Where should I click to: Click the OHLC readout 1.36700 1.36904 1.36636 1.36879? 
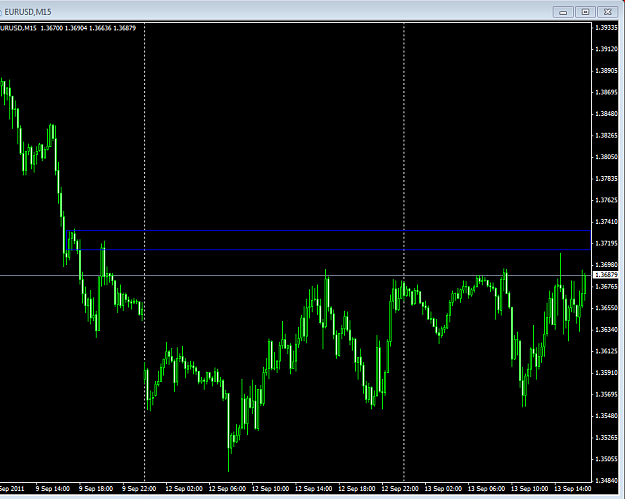(88, 28)
